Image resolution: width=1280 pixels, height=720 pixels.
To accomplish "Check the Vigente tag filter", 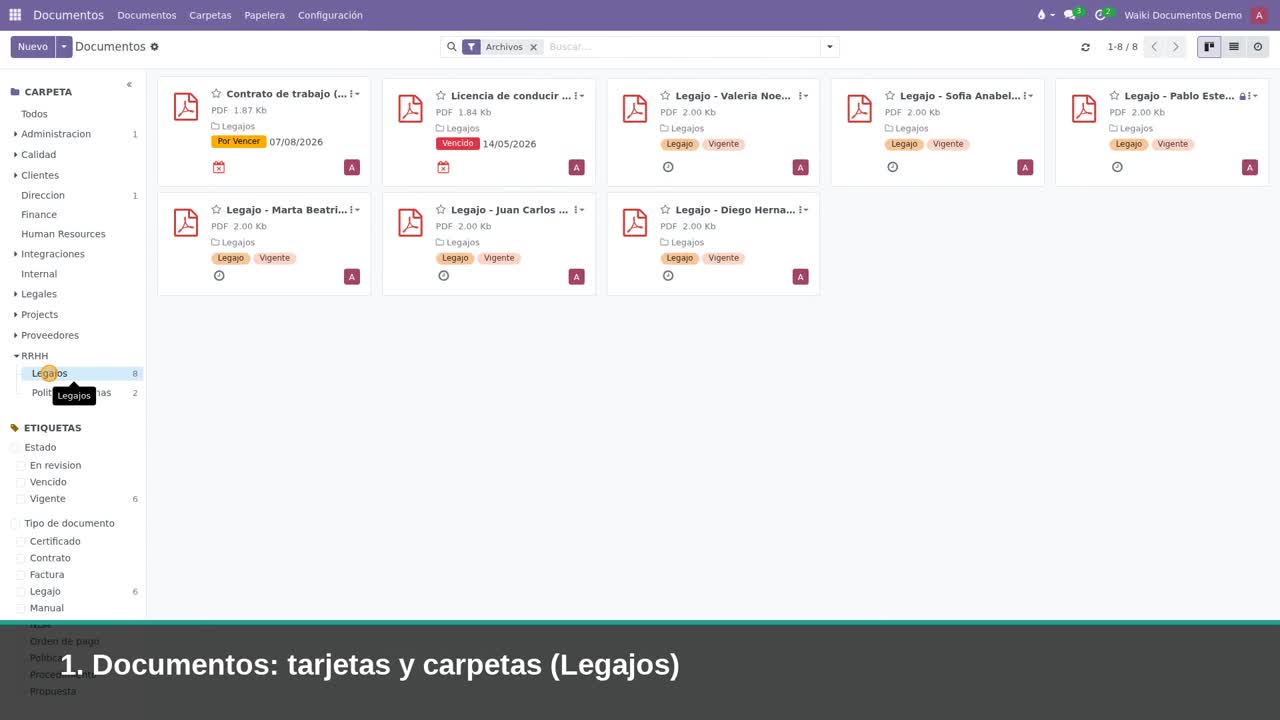I will coord(21,499).
